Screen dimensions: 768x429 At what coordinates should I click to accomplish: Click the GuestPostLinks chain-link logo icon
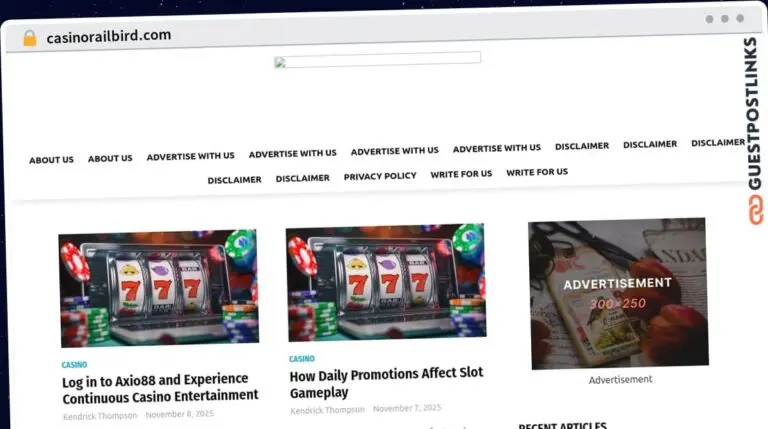click(x=752, y=209)
